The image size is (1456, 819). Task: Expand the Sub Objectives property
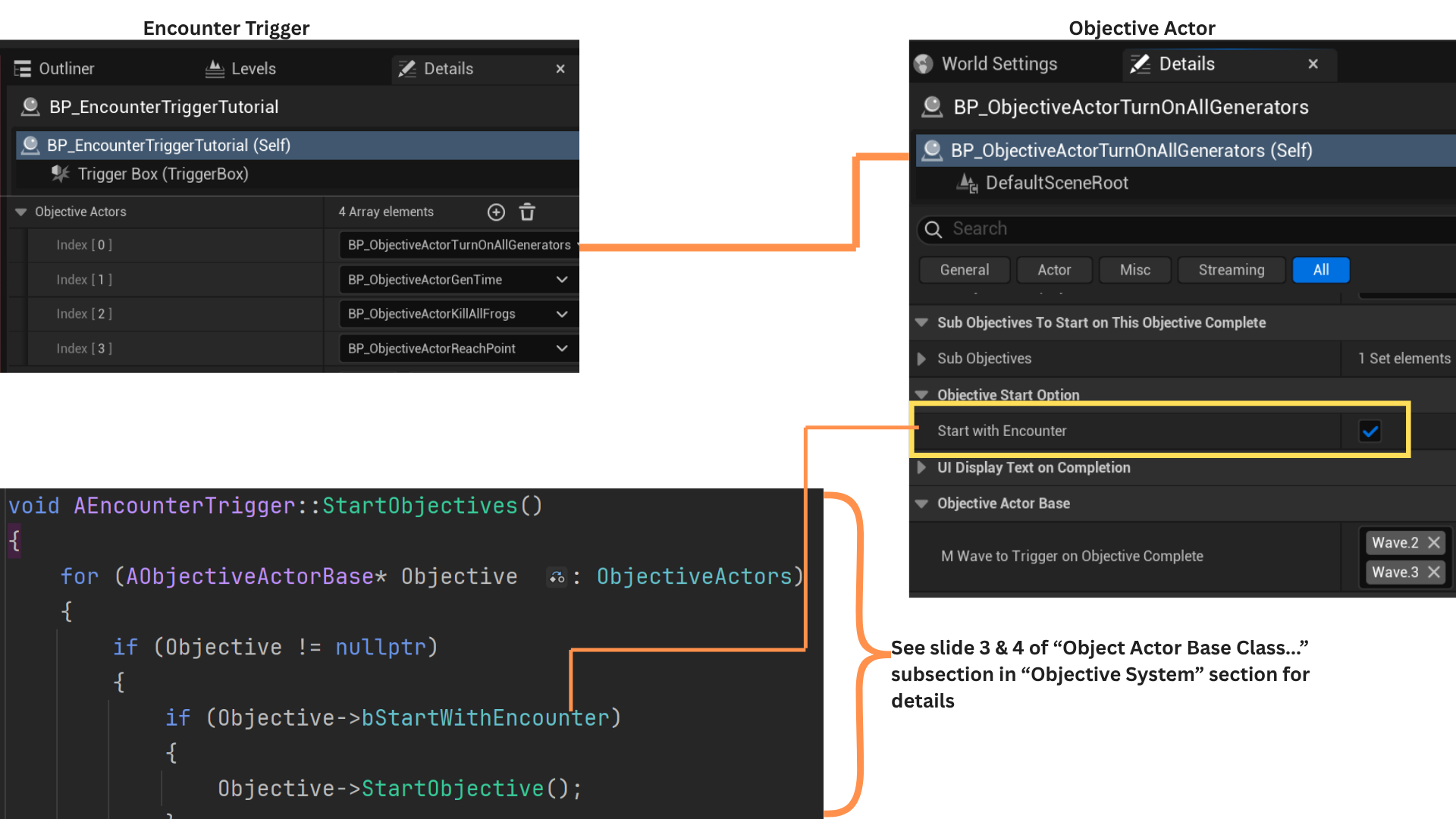(x=921, y=359)
